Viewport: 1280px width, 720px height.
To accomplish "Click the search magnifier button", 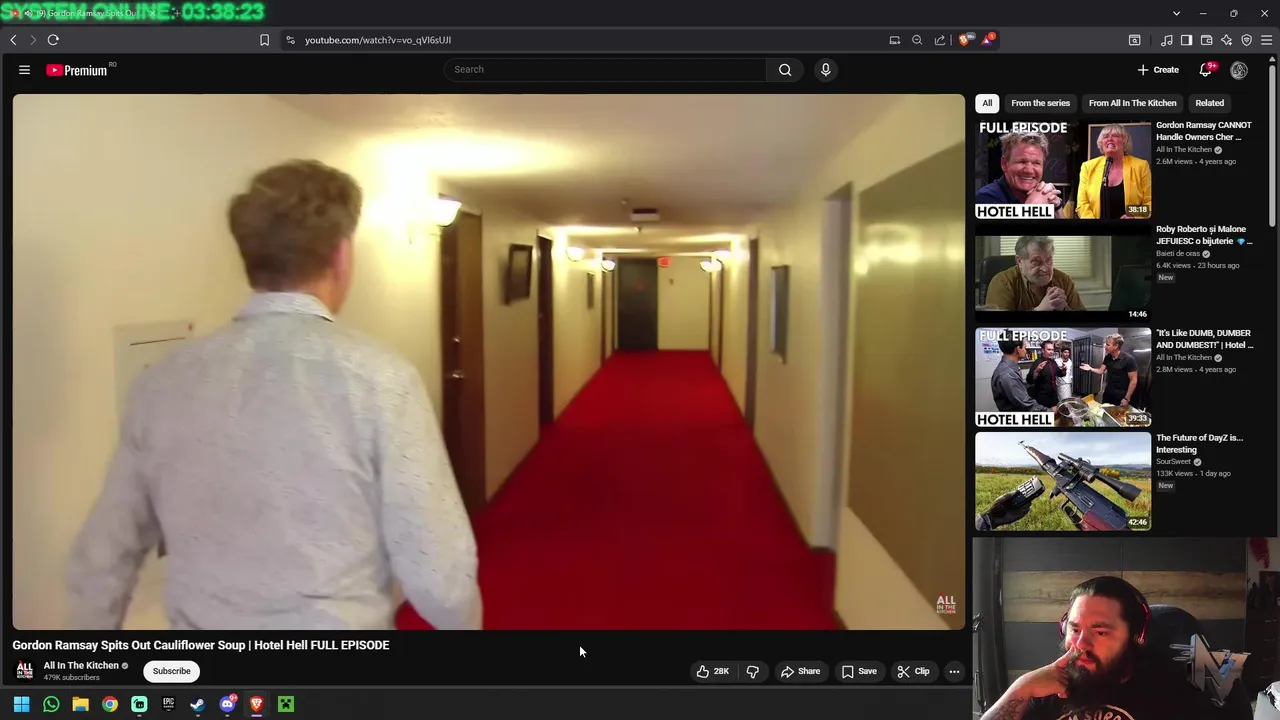I will click(785, 70).
